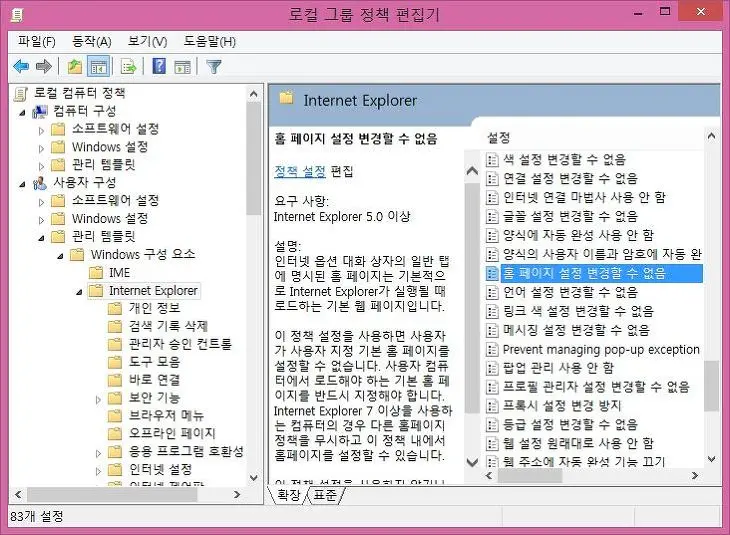This screenshot has height=535, width=730.
Task: Select the 브라우저 메뉴 tree folder
Action: (166, 415)
